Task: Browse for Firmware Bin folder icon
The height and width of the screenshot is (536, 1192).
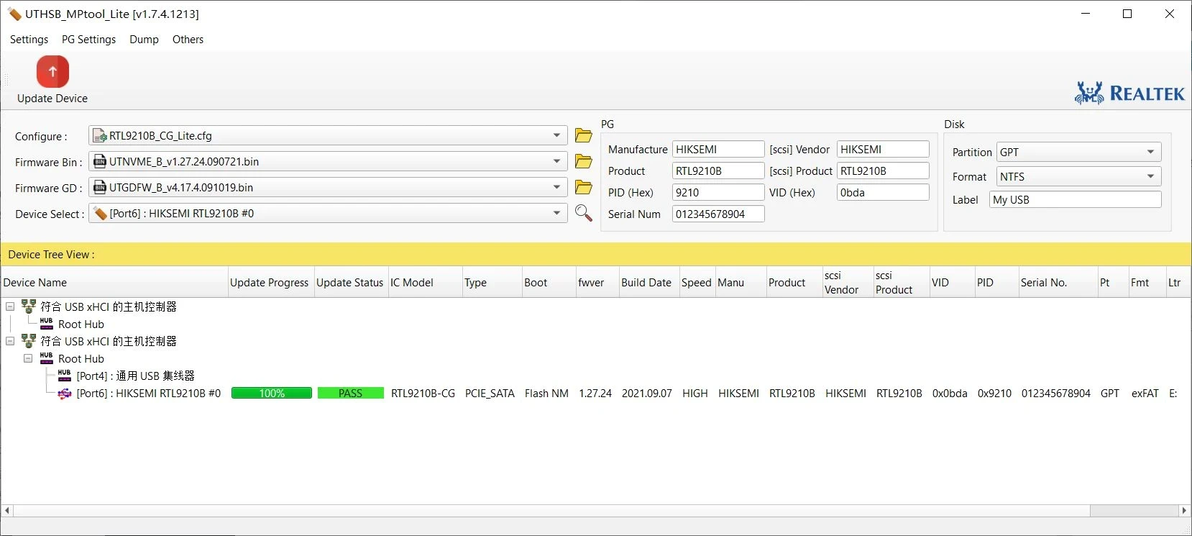Action: coord(583,161)
